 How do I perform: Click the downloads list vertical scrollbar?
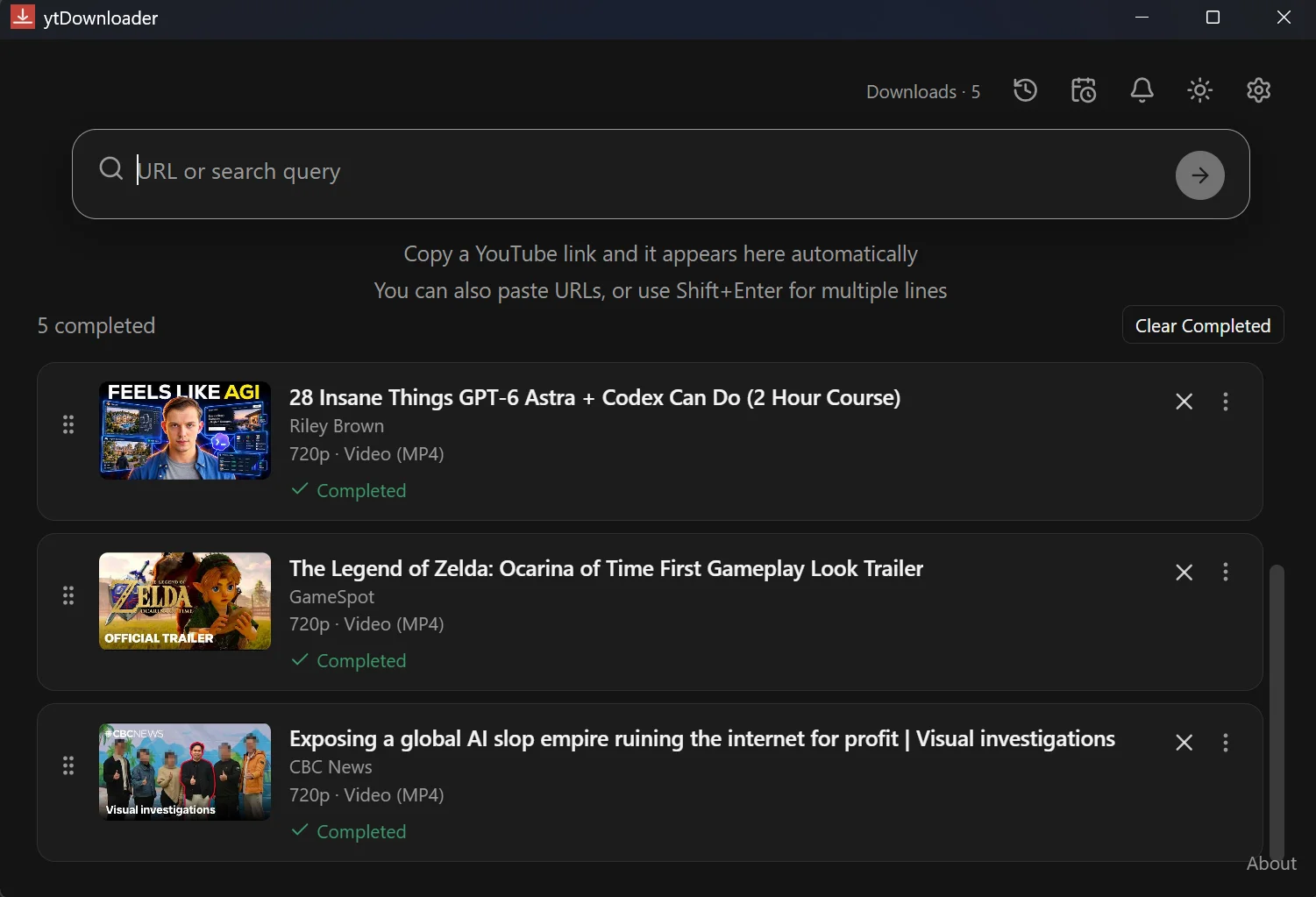pos(1277,710)
